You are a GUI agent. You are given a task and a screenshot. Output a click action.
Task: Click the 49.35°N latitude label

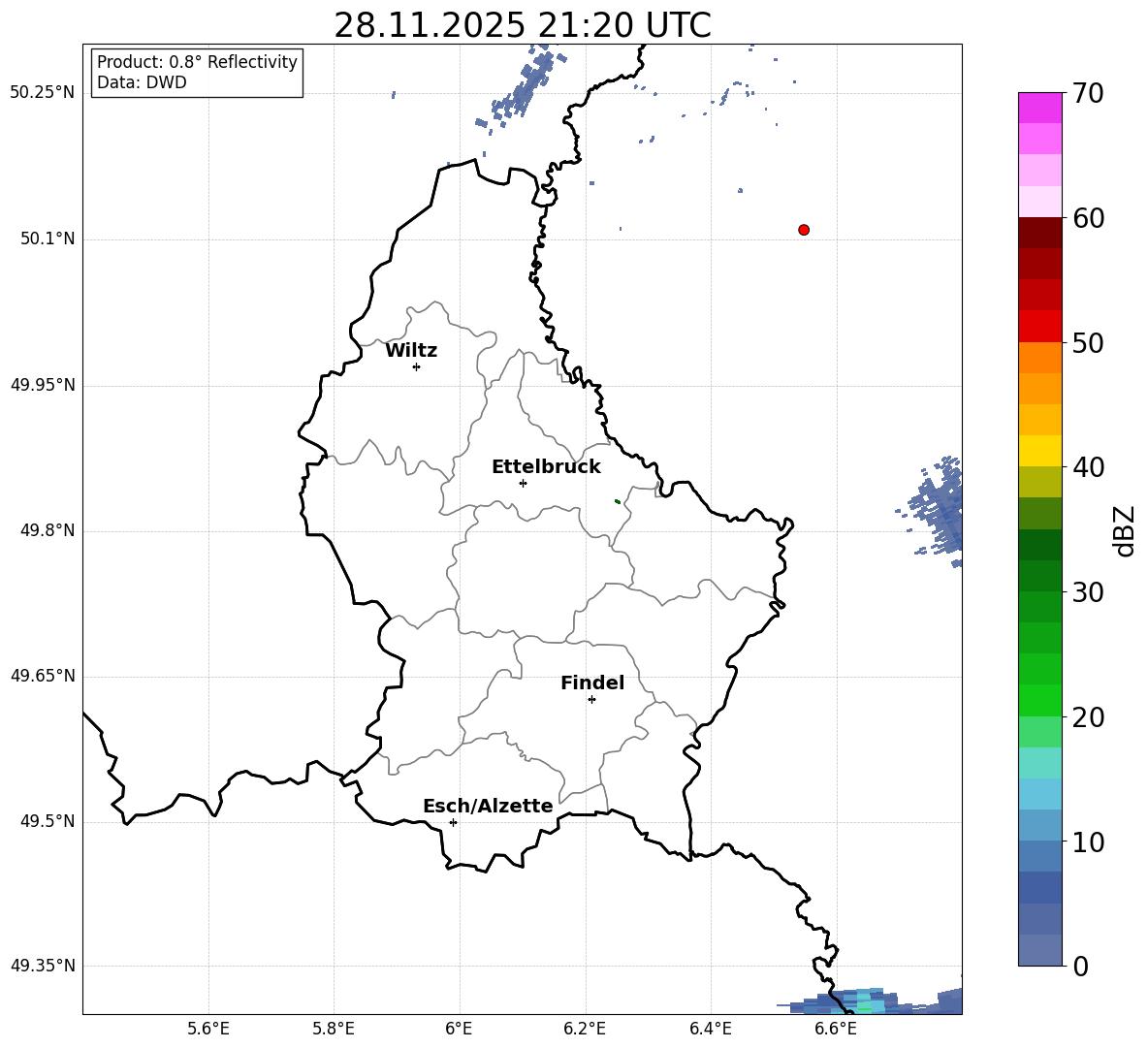(x=43, y=966)
